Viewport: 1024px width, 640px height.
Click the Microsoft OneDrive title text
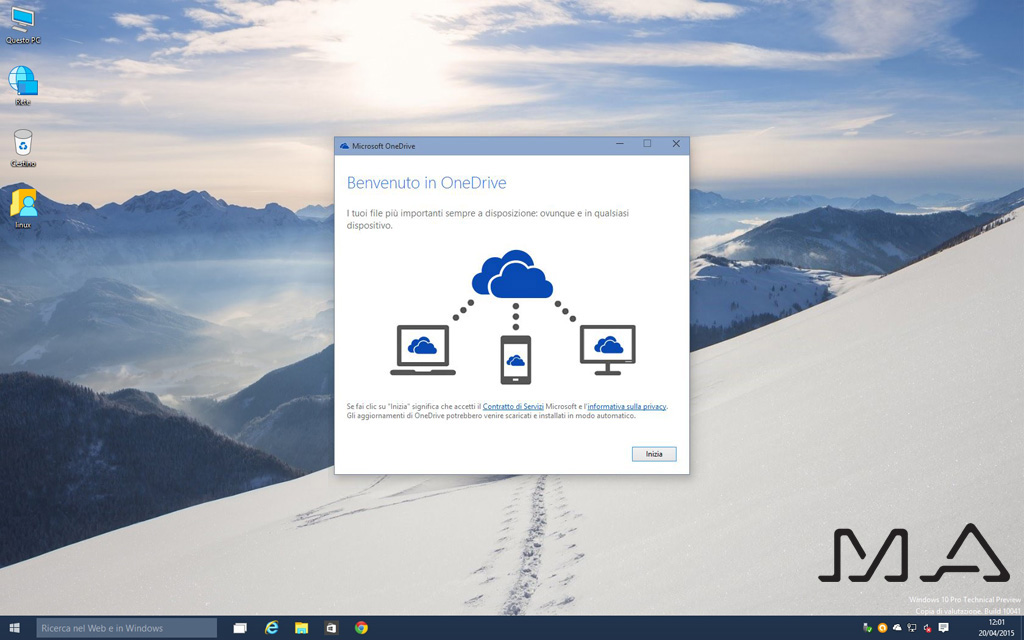383,146
